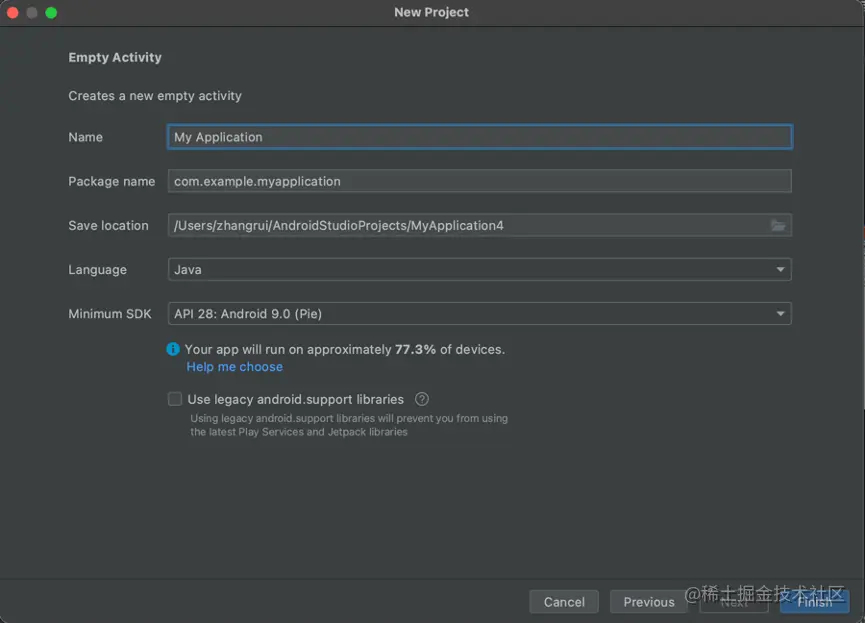
Task: Click the 'Minimum SDK' label
Action: pos(110,314)
